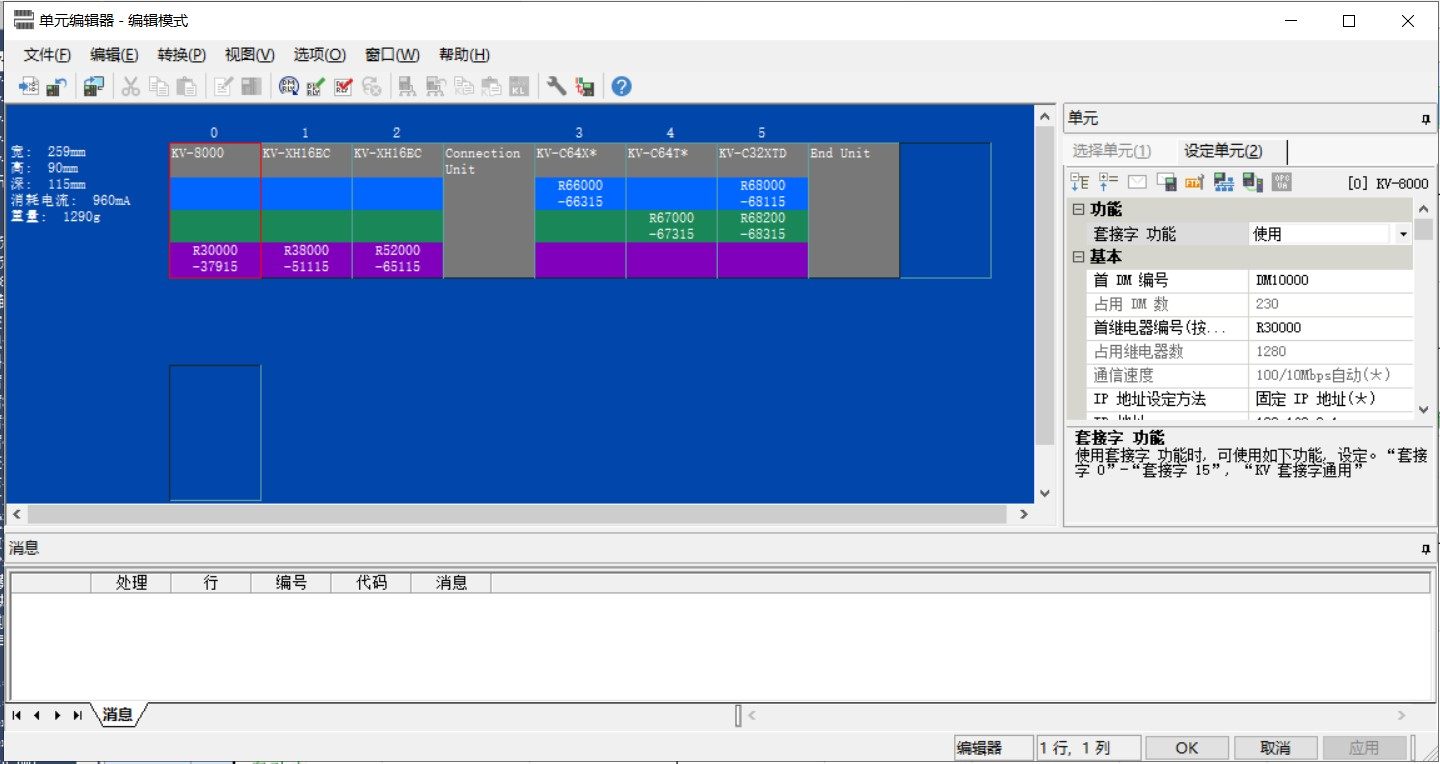Click the collapse-all icon in the unit panel

pyautogui.click(x=1080, y=182)
